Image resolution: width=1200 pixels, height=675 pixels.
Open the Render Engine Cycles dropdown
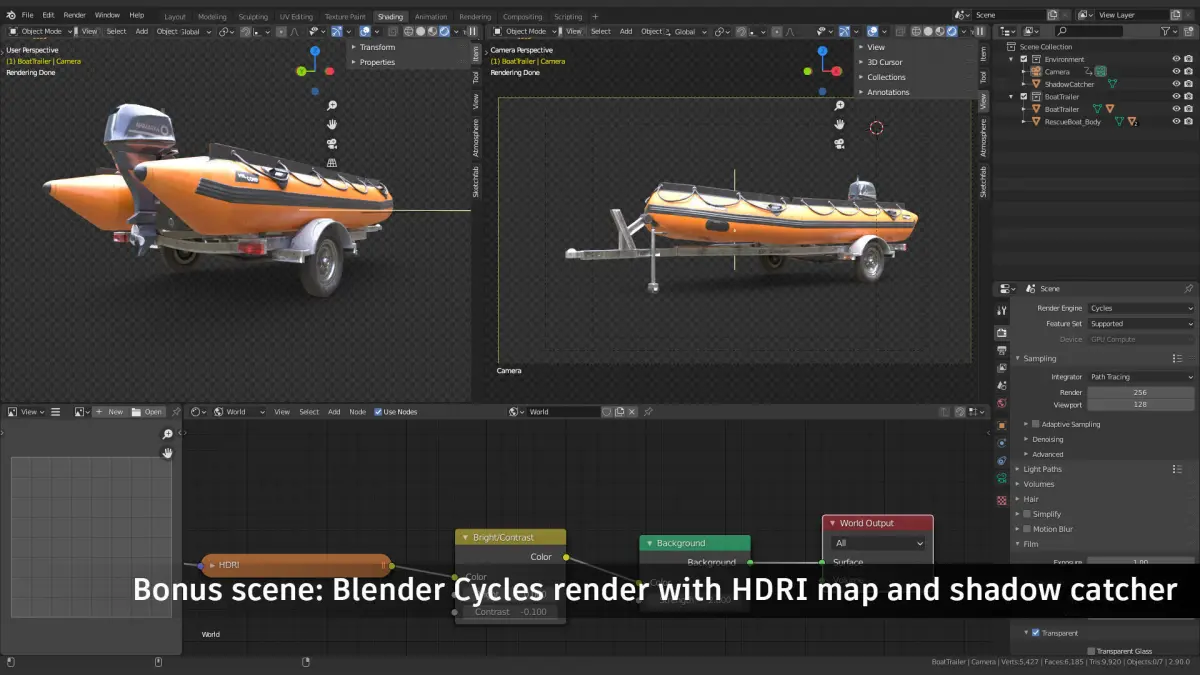1141,308
